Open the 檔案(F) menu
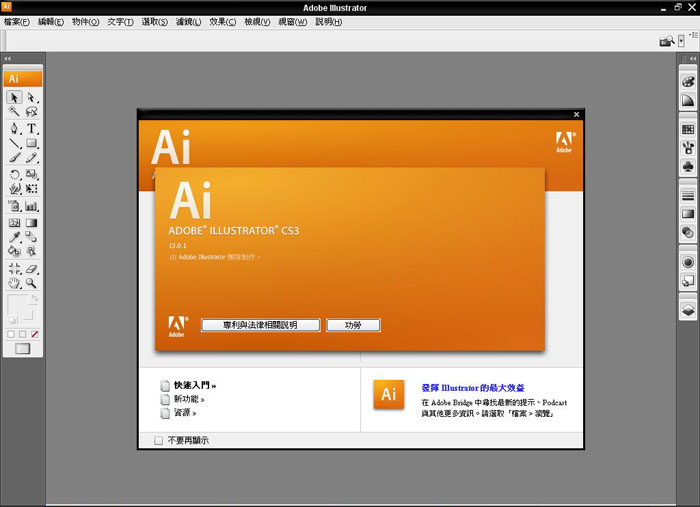This screenshot has width=700, height=507. pyautogui.click(x=17, y=22)
